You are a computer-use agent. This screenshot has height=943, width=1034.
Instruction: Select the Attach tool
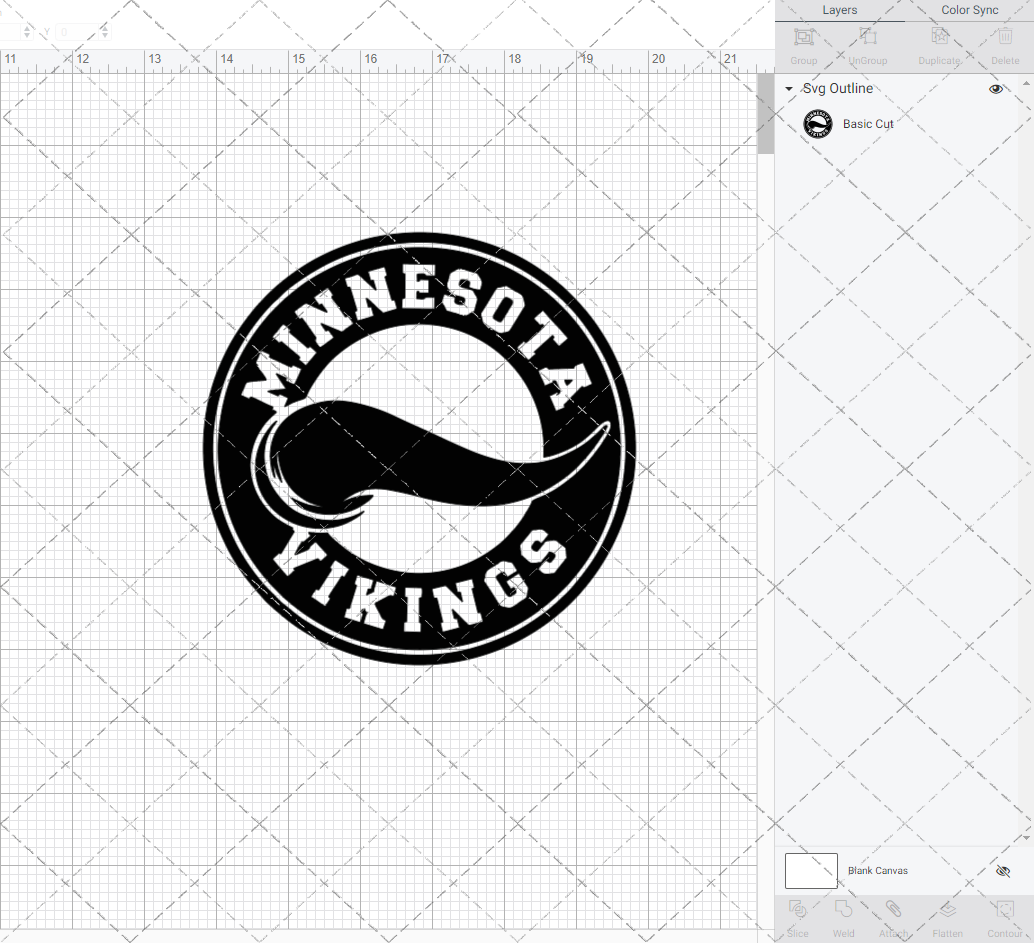pyautogui.click(x=894, y=919)
